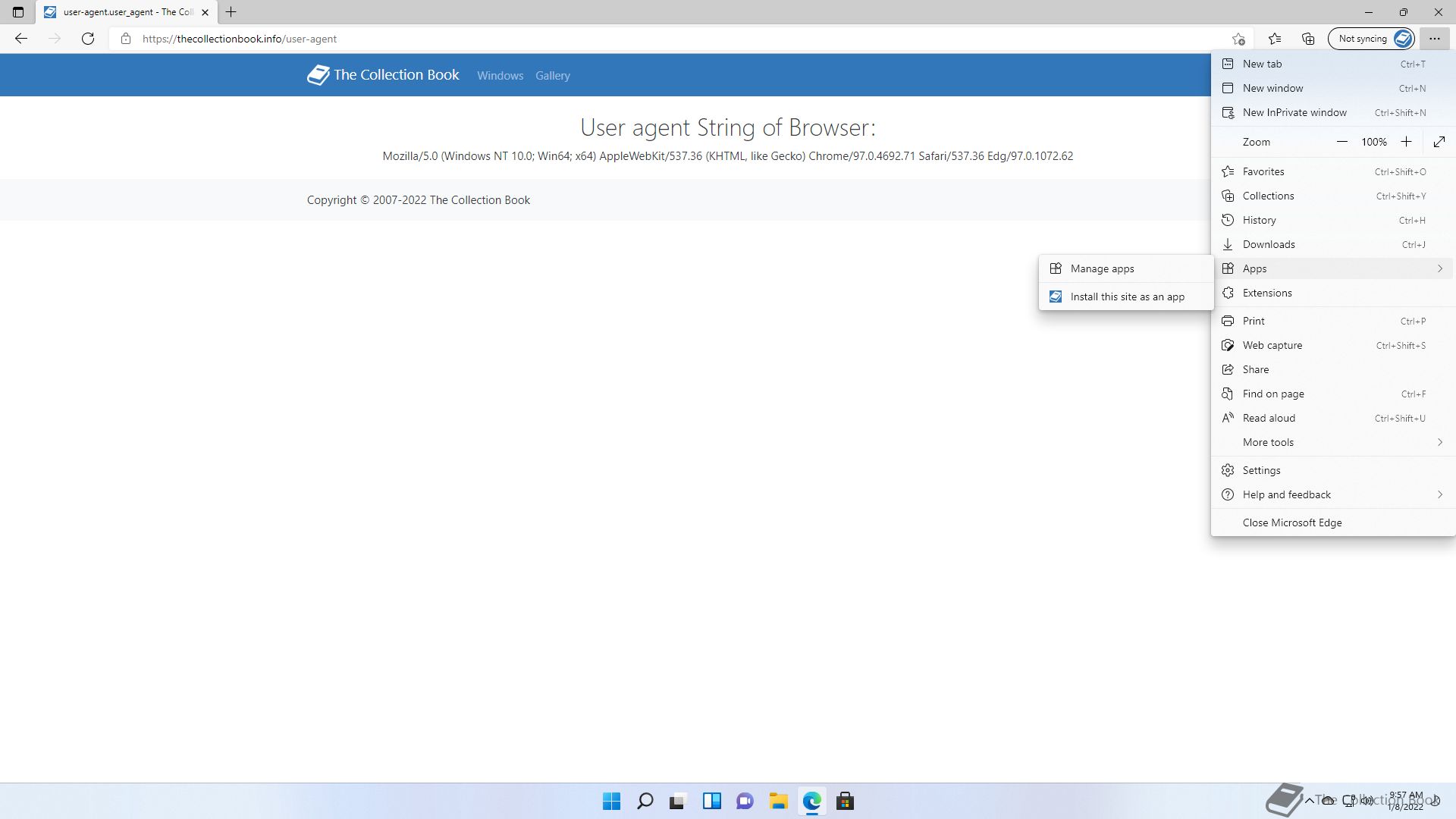Image resolution: width=1456 pixels, height=819 pixels.
Task: Select Close Microsoft Edge
Action: coord(1333,522)
